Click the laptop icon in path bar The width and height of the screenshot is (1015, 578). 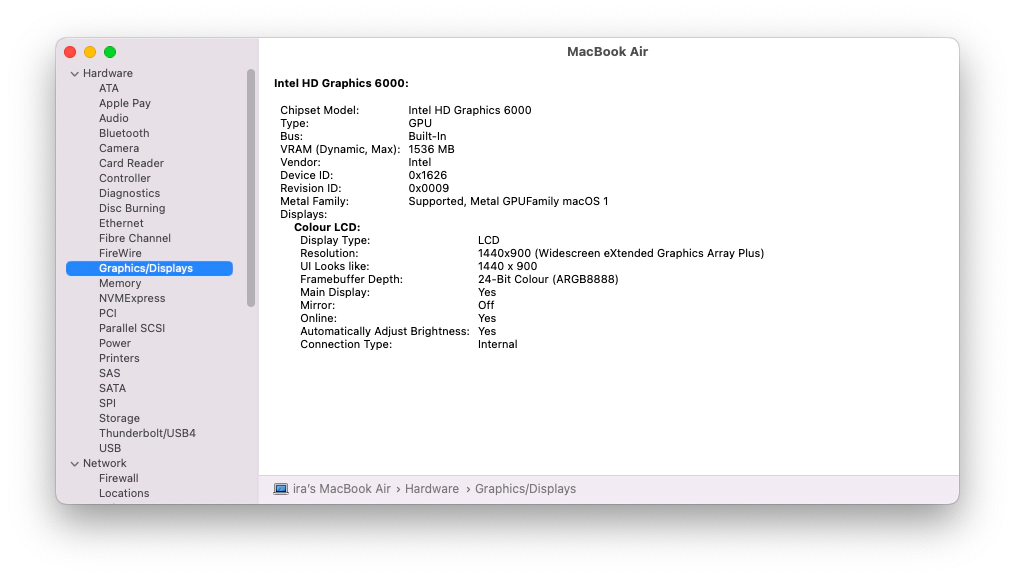280,489
